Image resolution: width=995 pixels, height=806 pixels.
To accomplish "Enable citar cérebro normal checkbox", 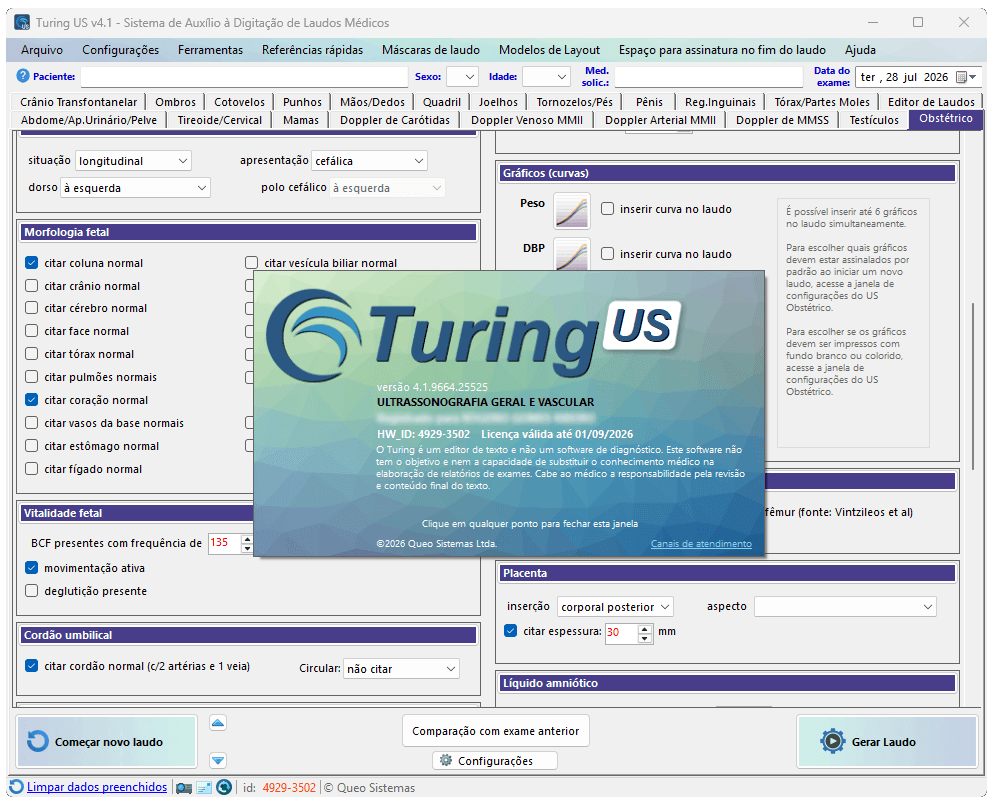I will pyautogui.click(x=32, y=308).
